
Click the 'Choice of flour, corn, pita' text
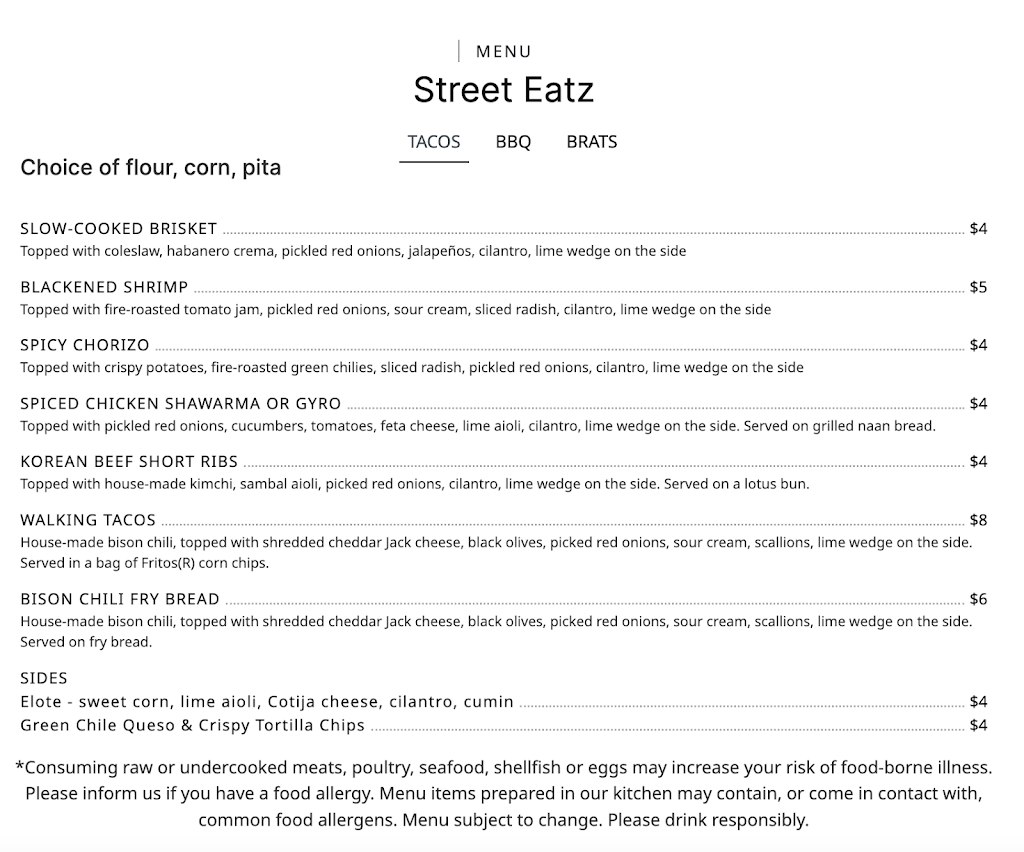coord(150,167)
